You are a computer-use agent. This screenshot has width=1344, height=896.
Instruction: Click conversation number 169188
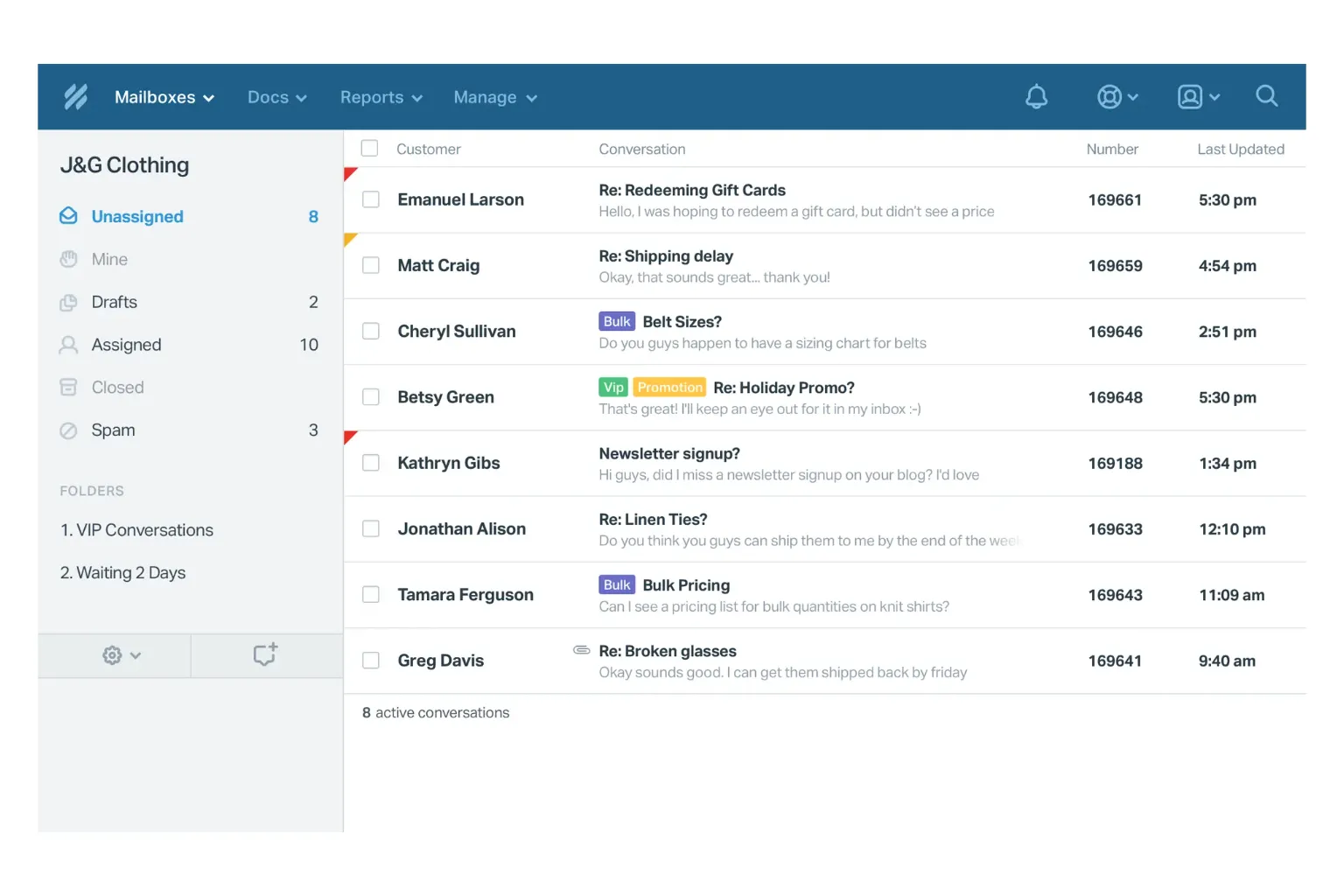[1115, 463]
